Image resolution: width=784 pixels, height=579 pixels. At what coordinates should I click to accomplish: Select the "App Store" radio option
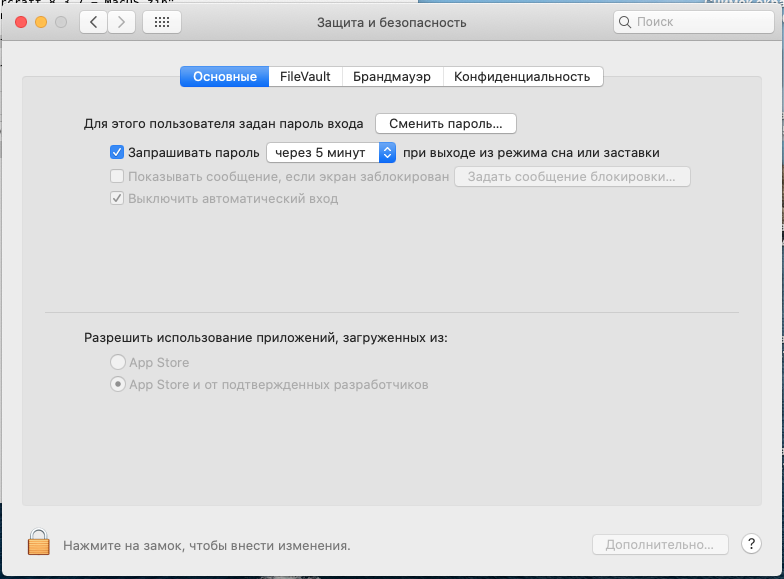118,363
